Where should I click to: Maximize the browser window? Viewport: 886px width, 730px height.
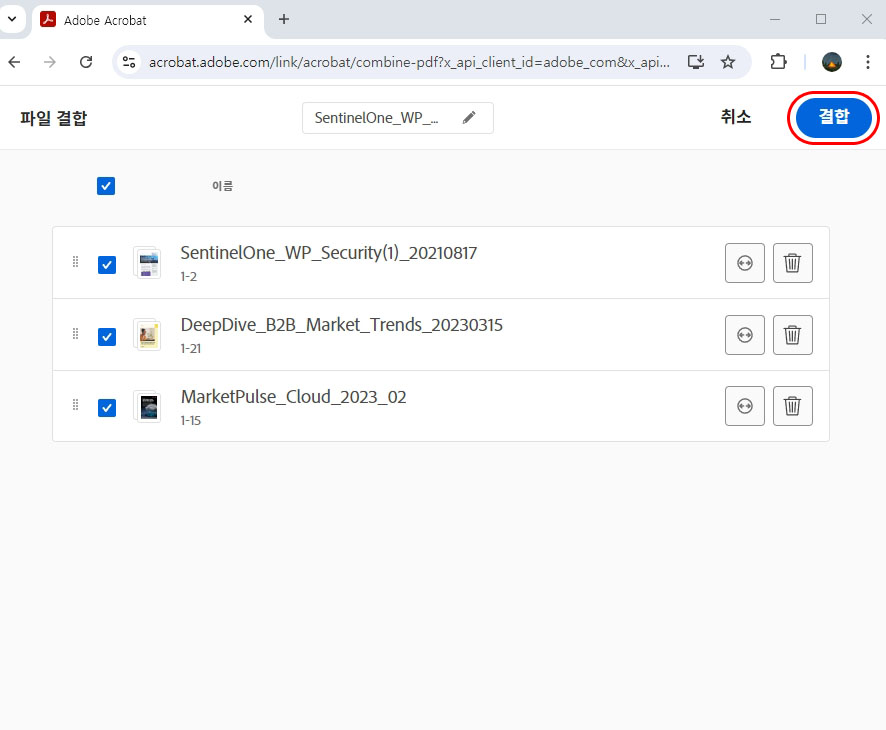[x=821, y=19]
